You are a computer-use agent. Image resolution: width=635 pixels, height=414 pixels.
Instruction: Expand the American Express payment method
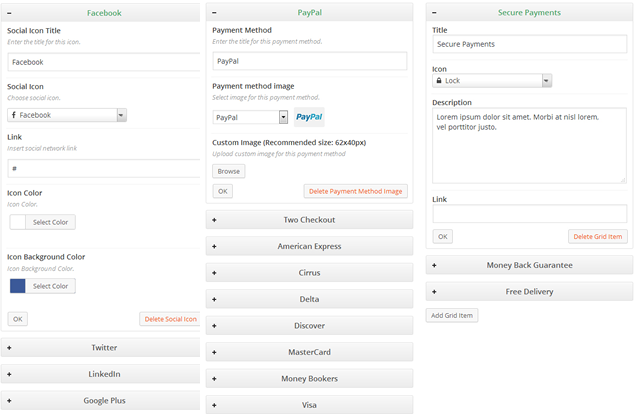click(x=309, y=246)
